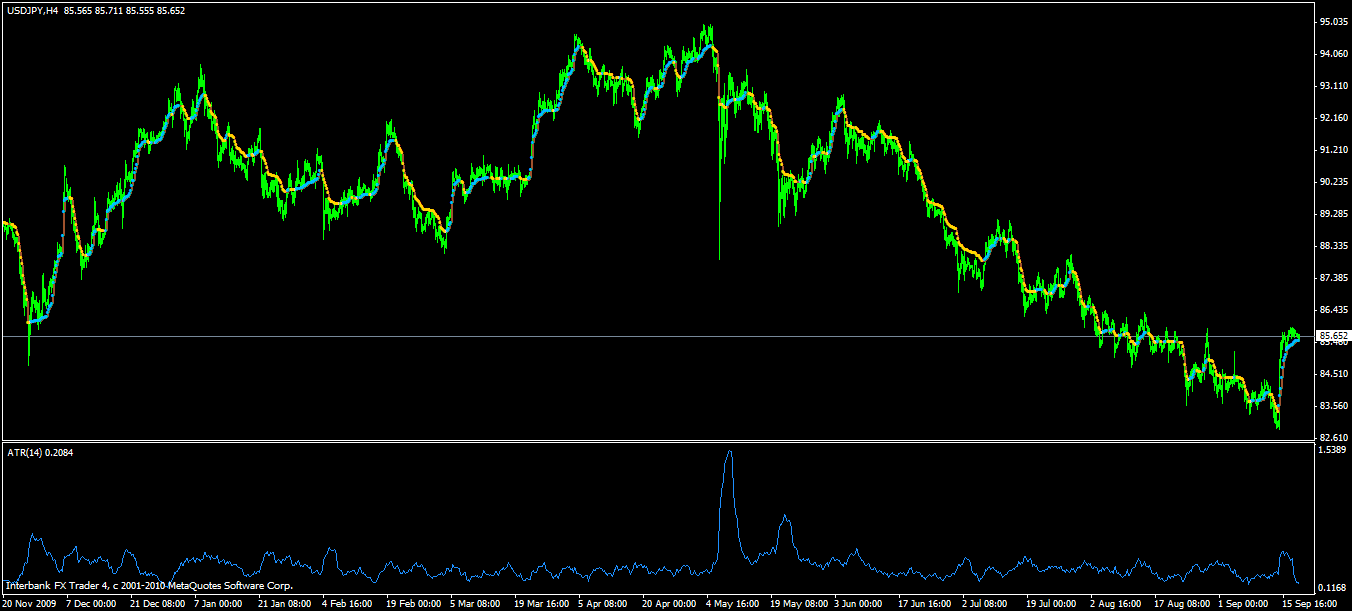
Task: Click the 82.610 price axis label
Action: click(1334, 438)
